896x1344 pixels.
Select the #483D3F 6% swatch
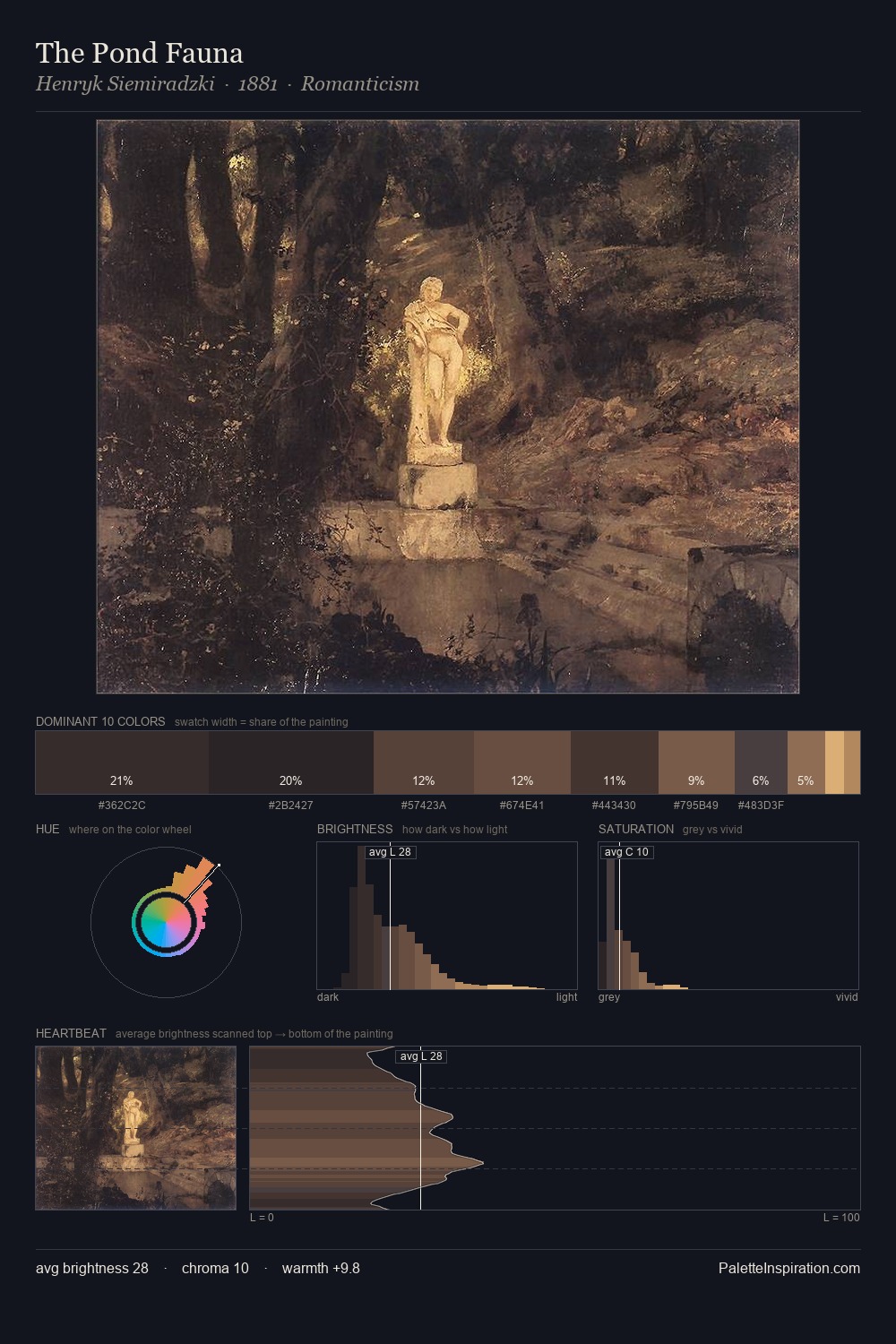point(761,762)
